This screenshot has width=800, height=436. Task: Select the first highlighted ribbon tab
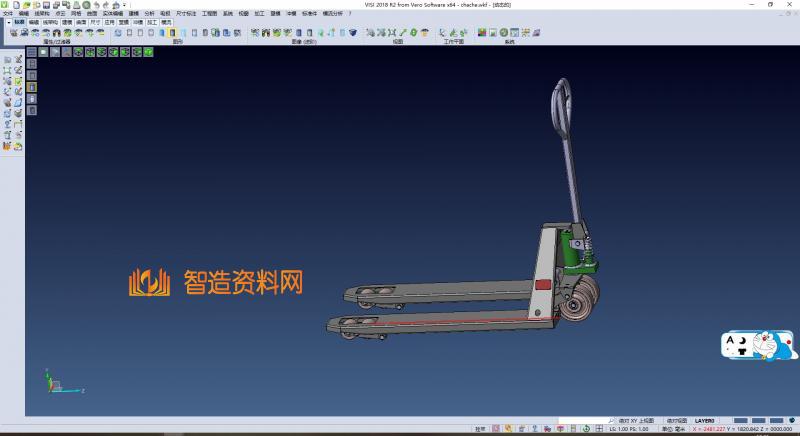[19, 22]
